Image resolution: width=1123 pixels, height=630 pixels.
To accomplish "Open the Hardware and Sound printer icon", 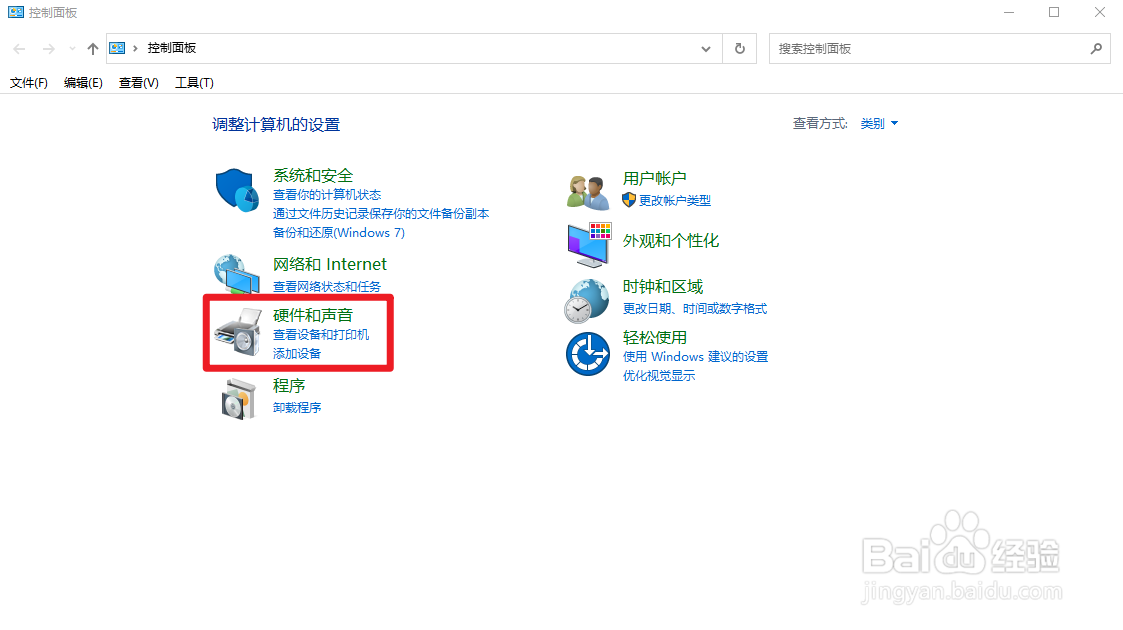I will pyautogui.click(x=237, y=331).
